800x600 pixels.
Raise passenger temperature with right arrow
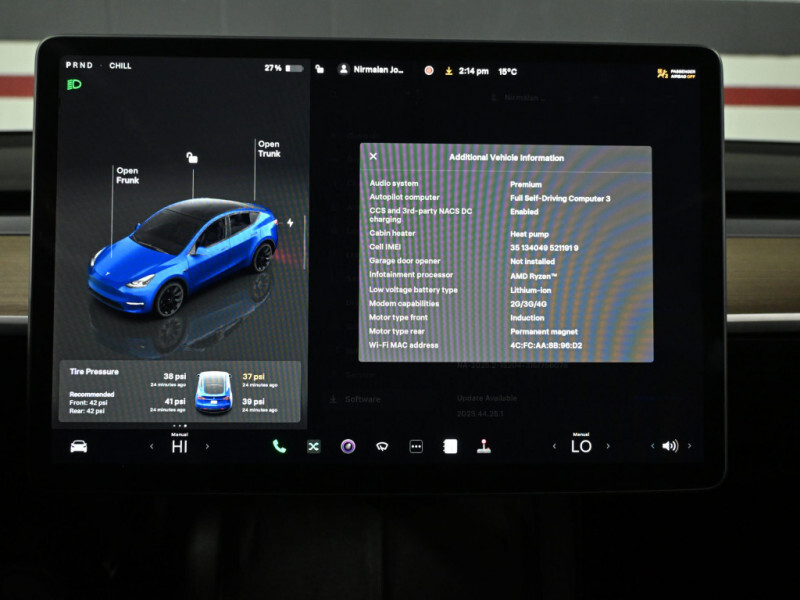pyautogui.click(x=608, y=447)
